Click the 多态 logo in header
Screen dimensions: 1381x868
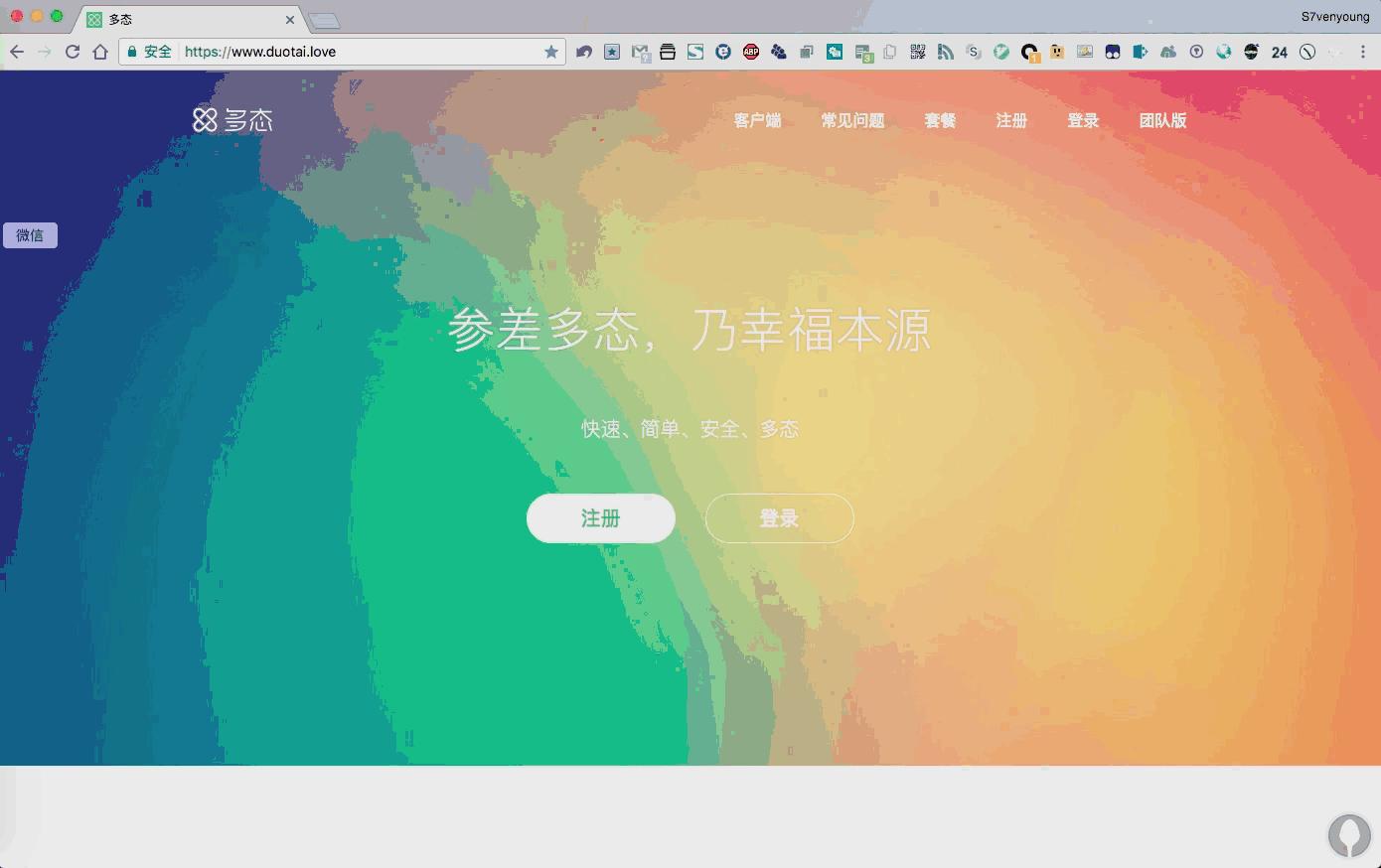pyautogui.click(x=232, y=120)
